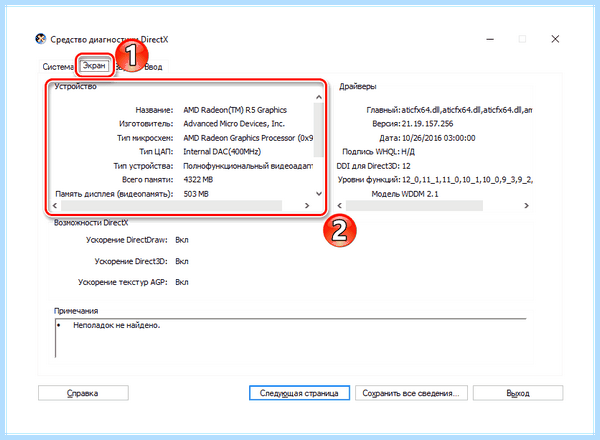Select the text AMD Radeon(TM) R5 Graphics
Viewport: 600px width, 440px height.
(x=235, y=110)
